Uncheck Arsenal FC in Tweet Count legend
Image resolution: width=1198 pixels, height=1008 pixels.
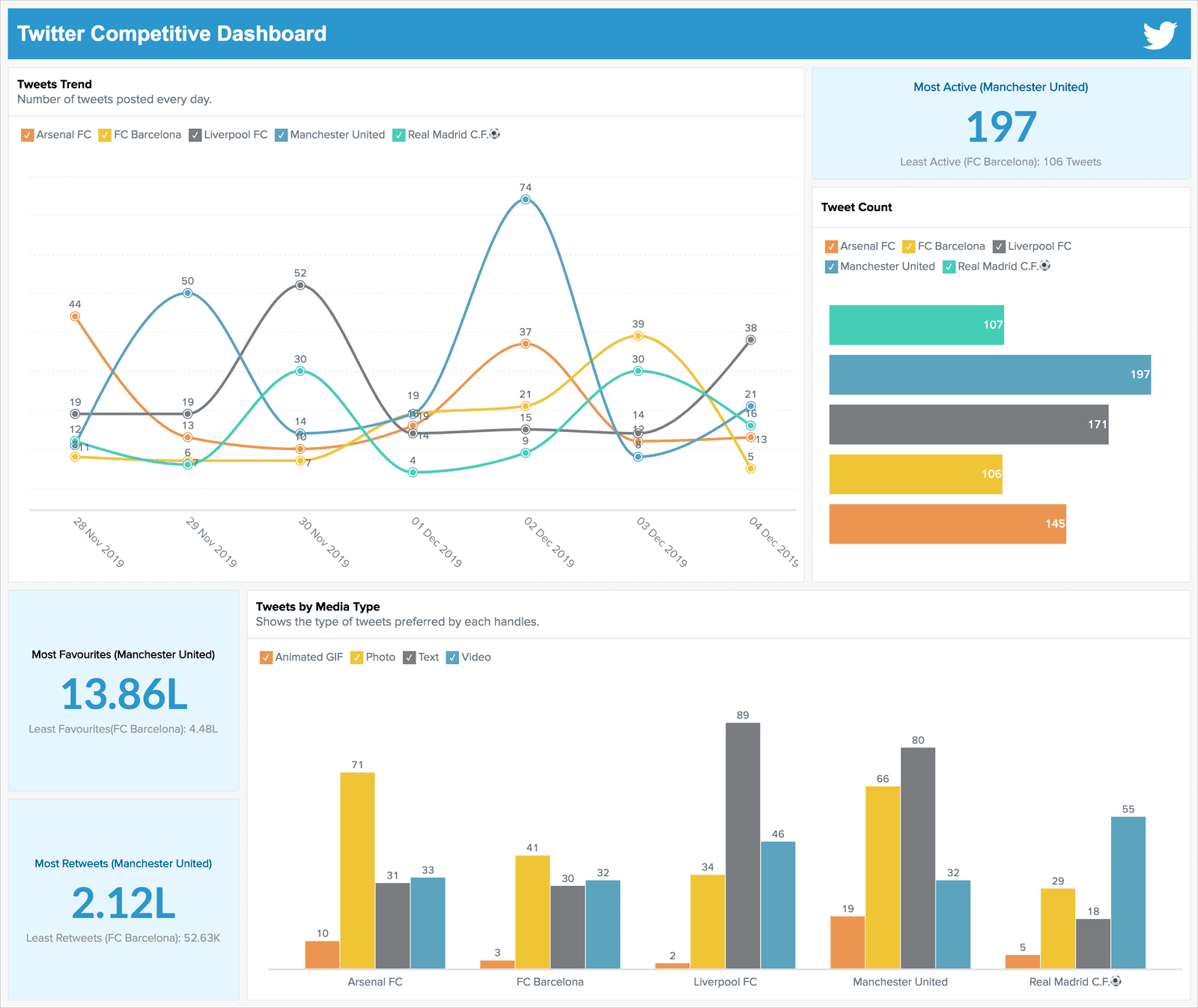(831, 246)
